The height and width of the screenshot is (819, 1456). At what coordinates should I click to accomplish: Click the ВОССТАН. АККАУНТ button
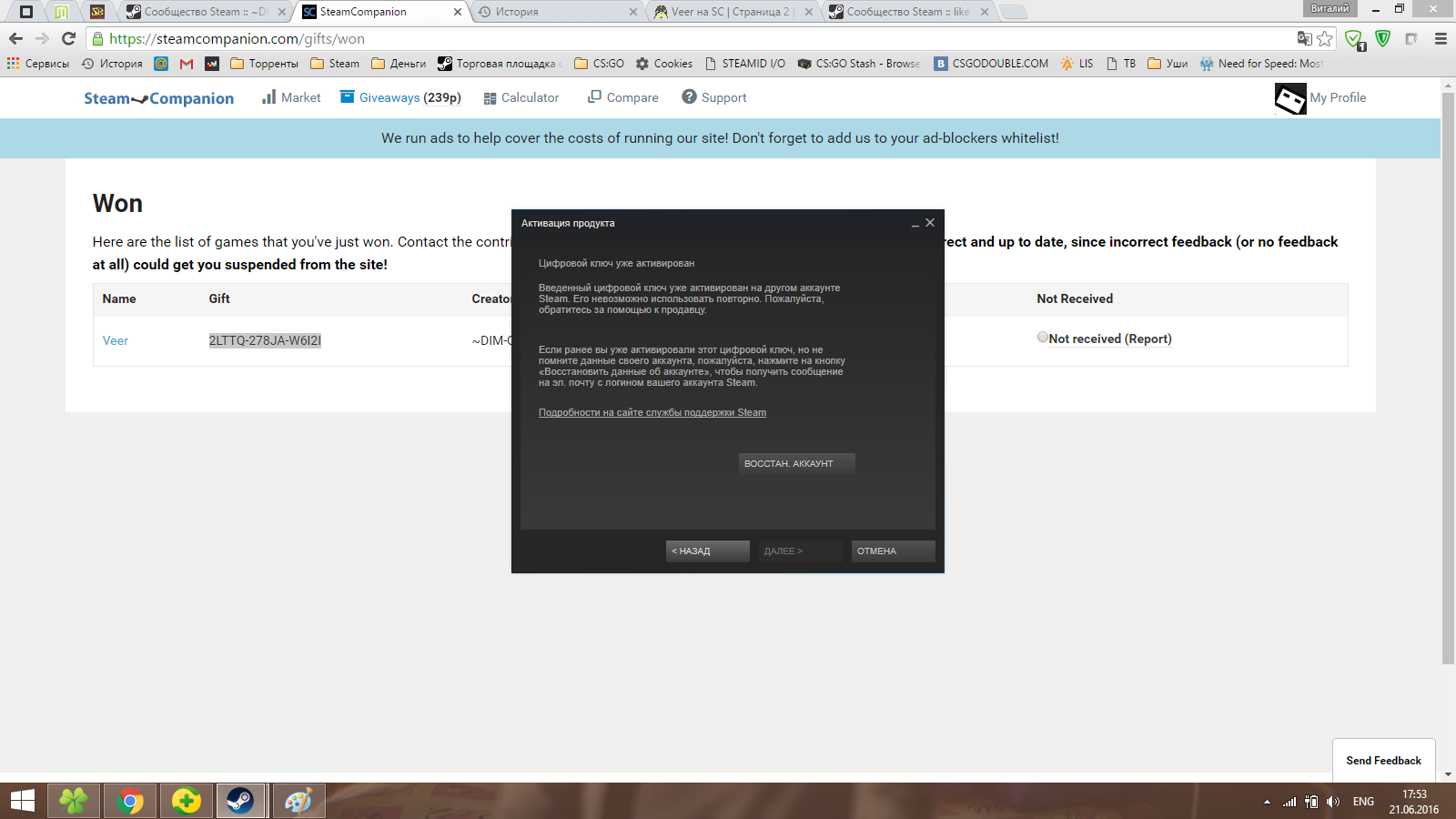pyautogui.click(x=797, y=463)
